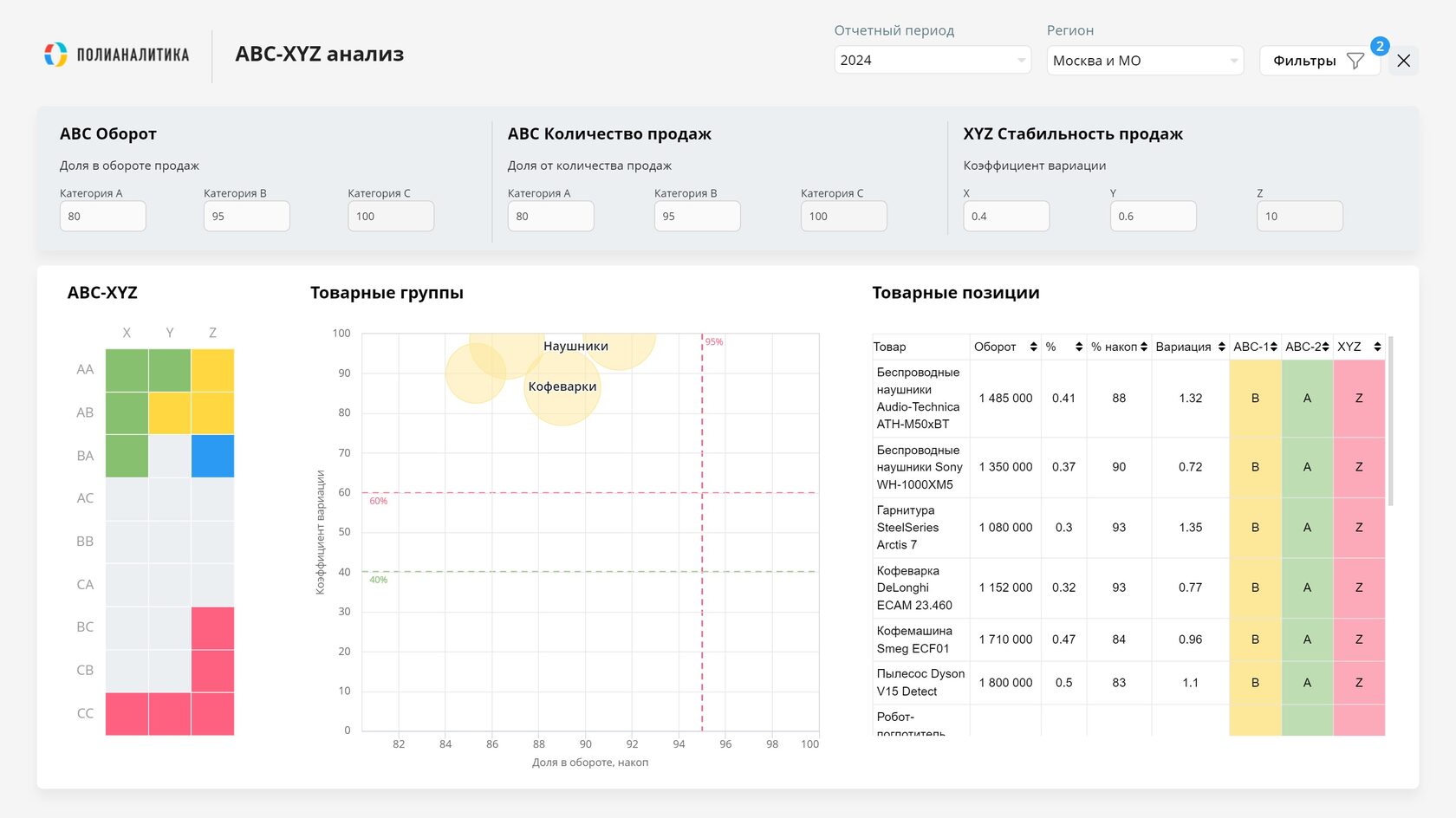Edit the X variation coefficient field 0.4
The image size is (1456, 818).
(1005, 216)
